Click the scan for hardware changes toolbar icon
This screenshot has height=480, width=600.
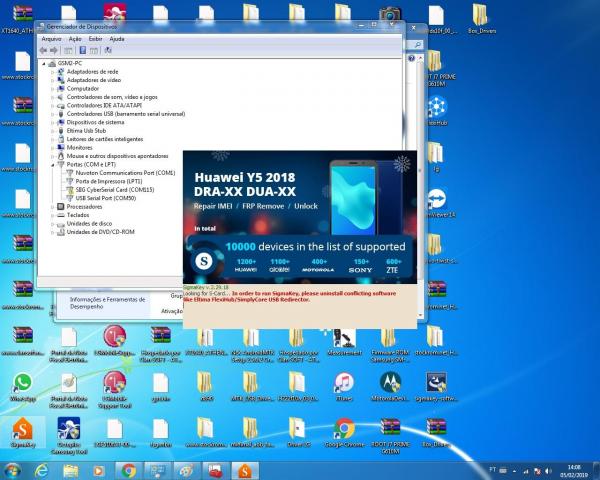pos(108,50)
